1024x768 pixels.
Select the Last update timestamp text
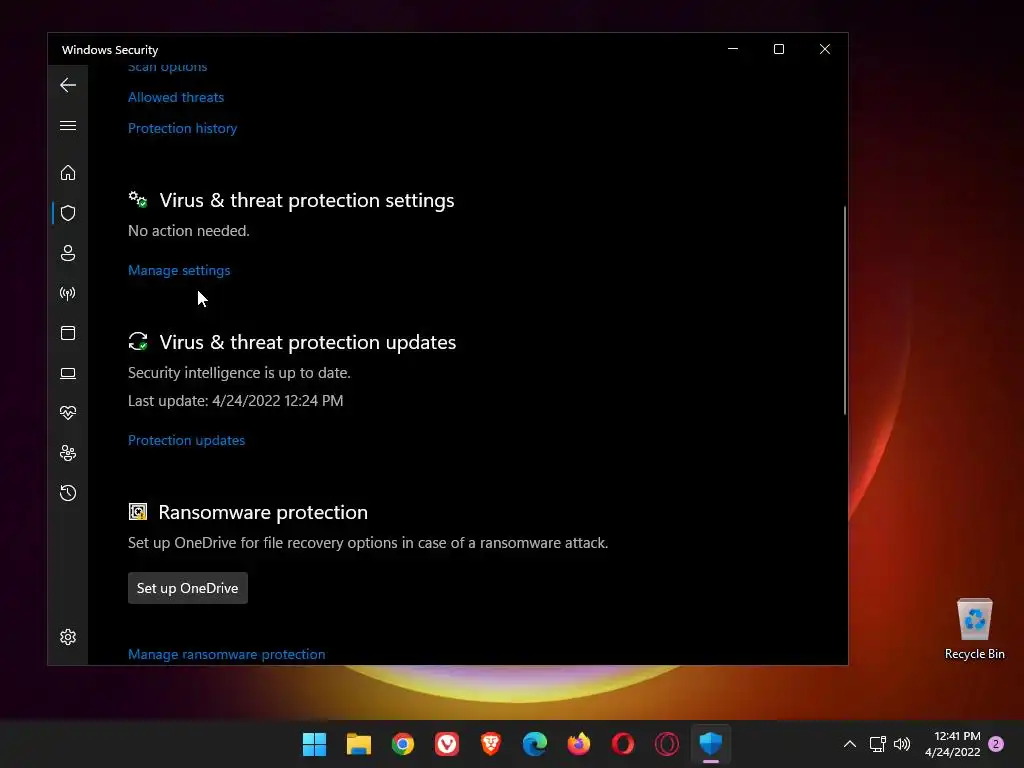pos(236,400)
